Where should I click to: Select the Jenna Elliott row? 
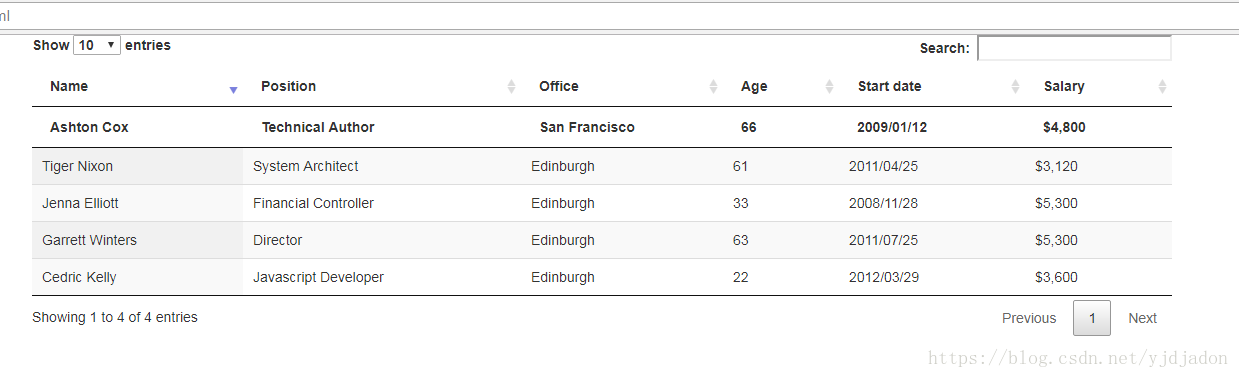tap(602, 203)
